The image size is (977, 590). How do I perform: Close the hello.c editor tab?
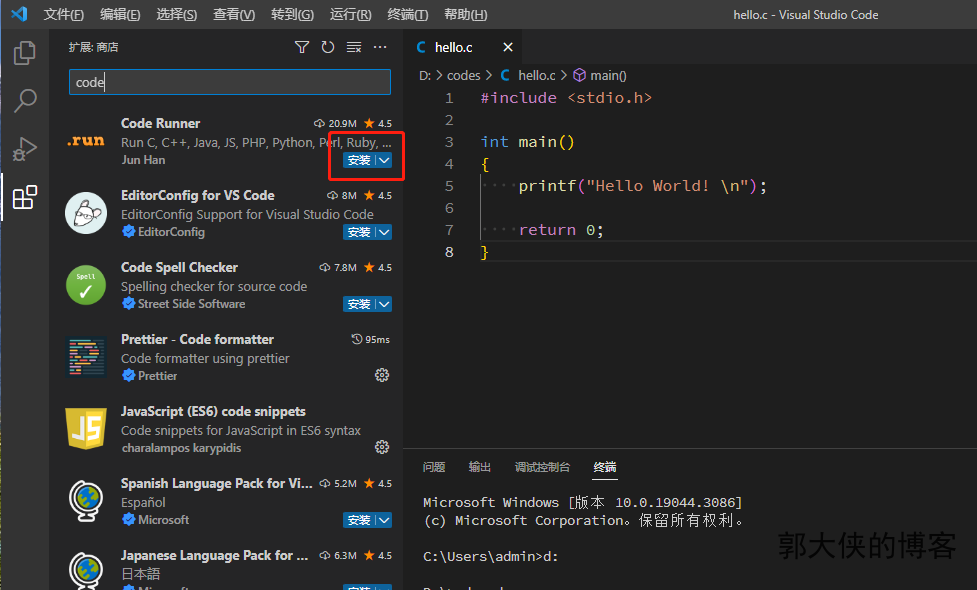pyautogui.click(x=508, y=47)
